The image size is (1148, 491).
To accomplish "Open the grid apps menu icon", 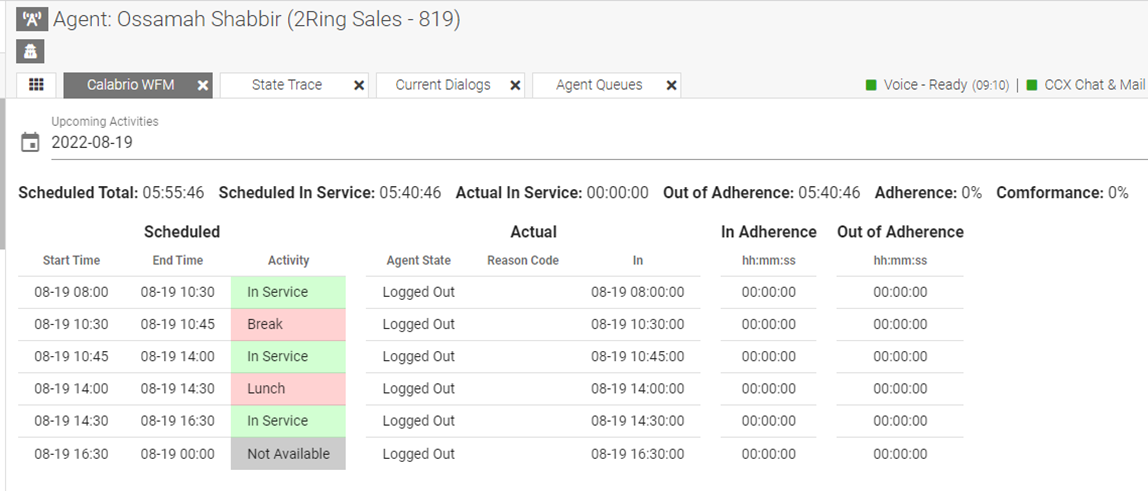I will pyautogui.click(x=36, y=85).
